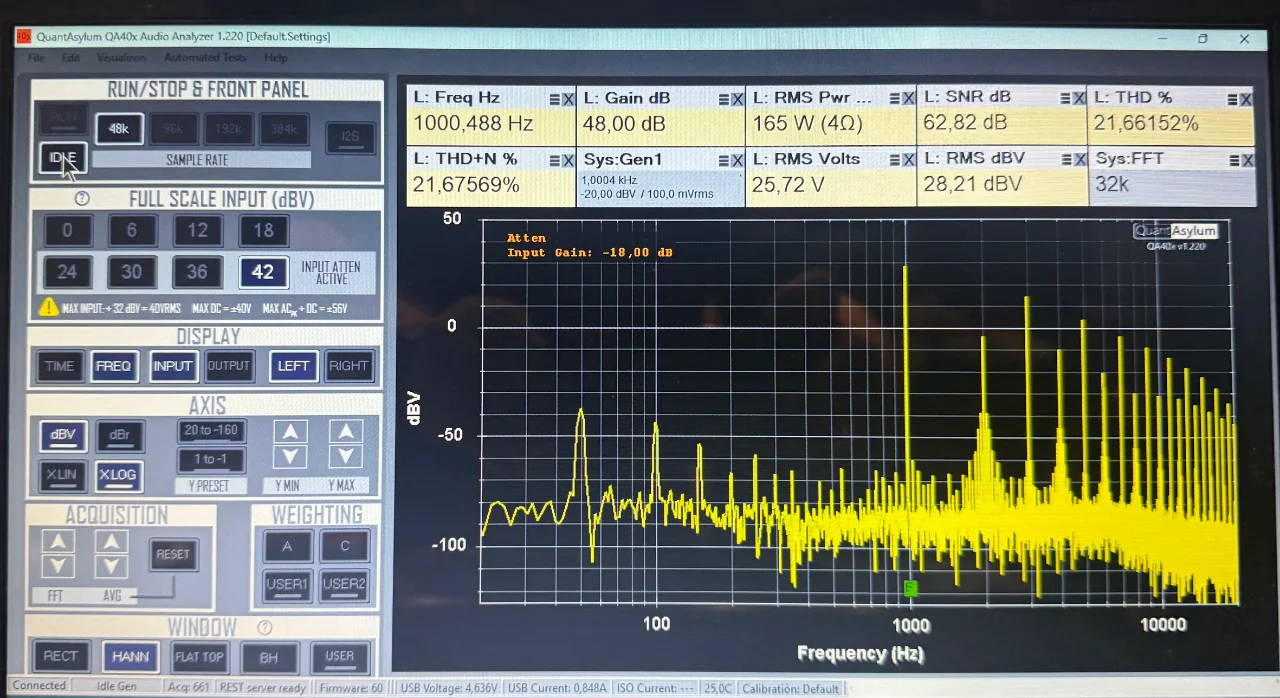Click the RESET acquisition button
The height and width of the screenshot is (698, 1280).
(173, 554)
